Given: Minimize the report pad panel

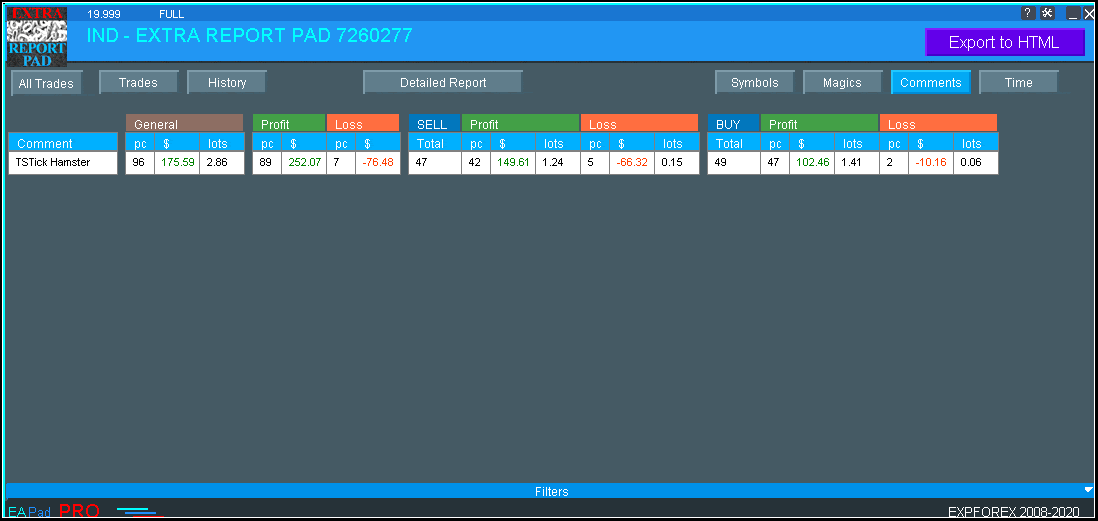Looking at the screenshot, I should pos(1073,14).
